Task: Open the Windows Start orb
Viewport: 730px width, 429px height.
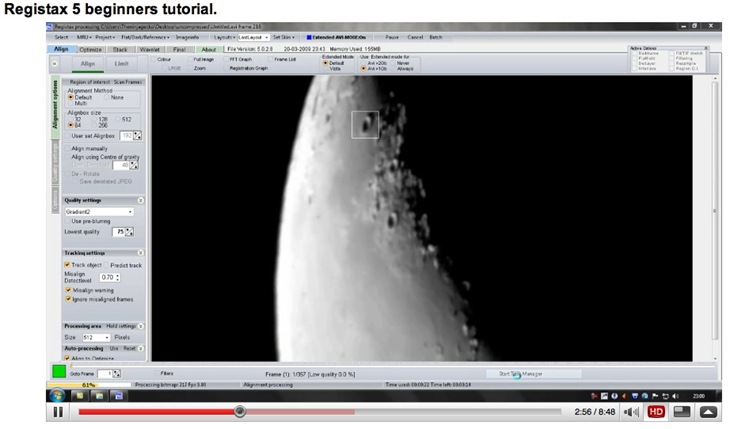Action: click(57, 396)
